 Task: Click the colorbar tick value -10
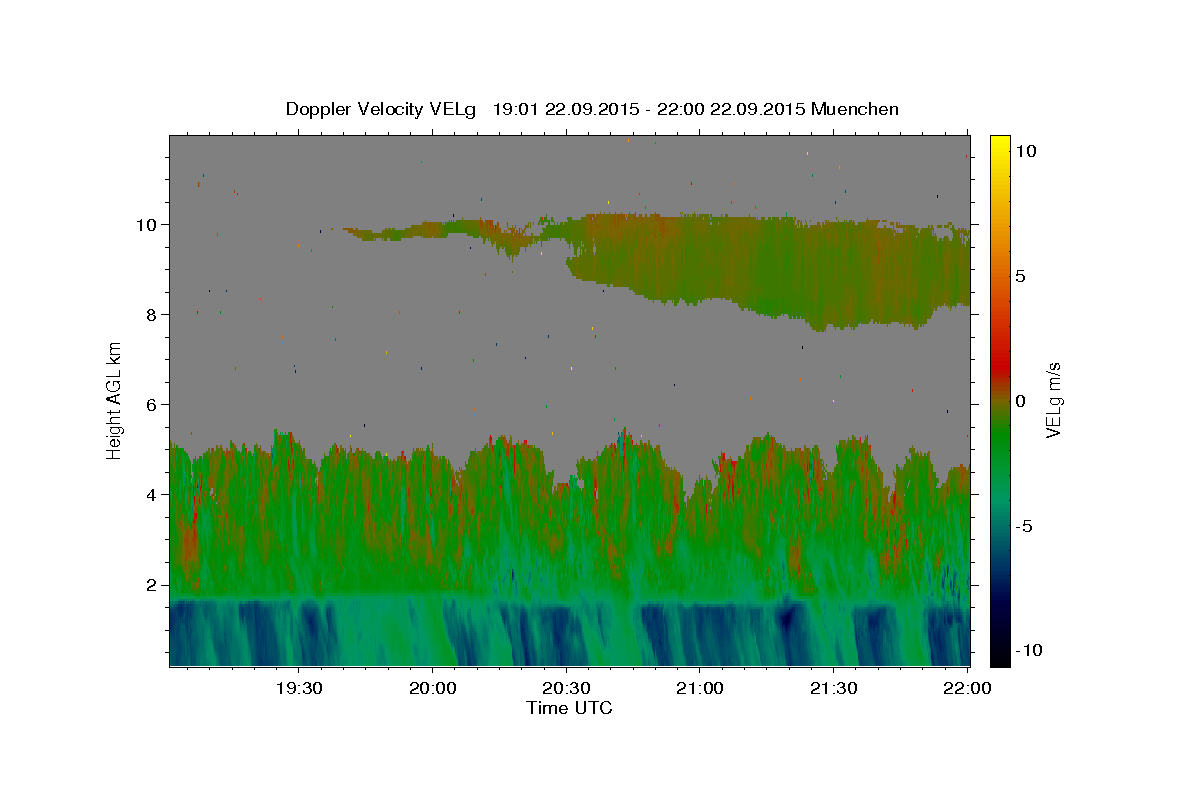pyautogui.click(x=1029, y=651)
